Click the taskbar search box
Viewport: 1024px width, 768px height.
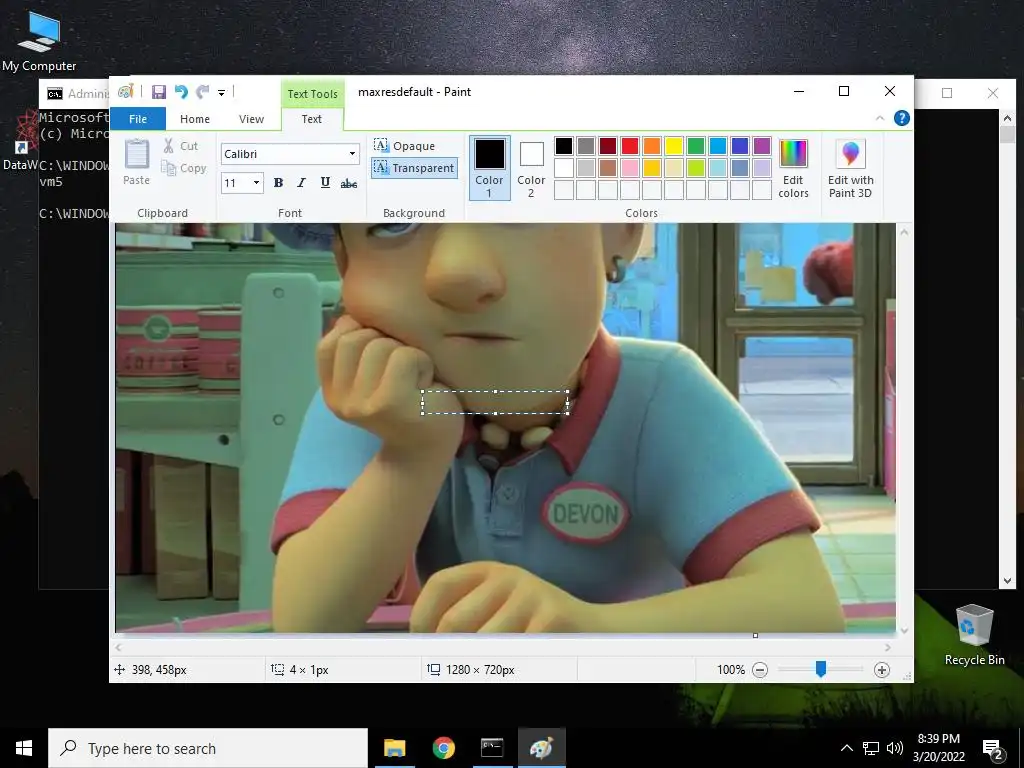pos(208,748)
